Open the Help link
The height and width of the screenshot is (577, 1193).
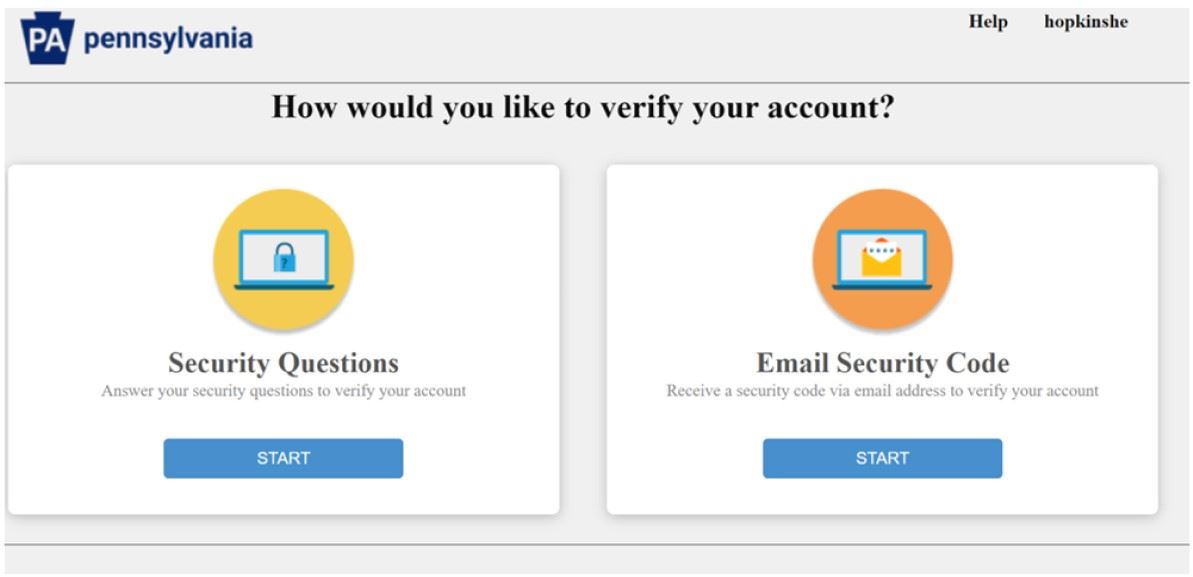[x=987, y=22]
